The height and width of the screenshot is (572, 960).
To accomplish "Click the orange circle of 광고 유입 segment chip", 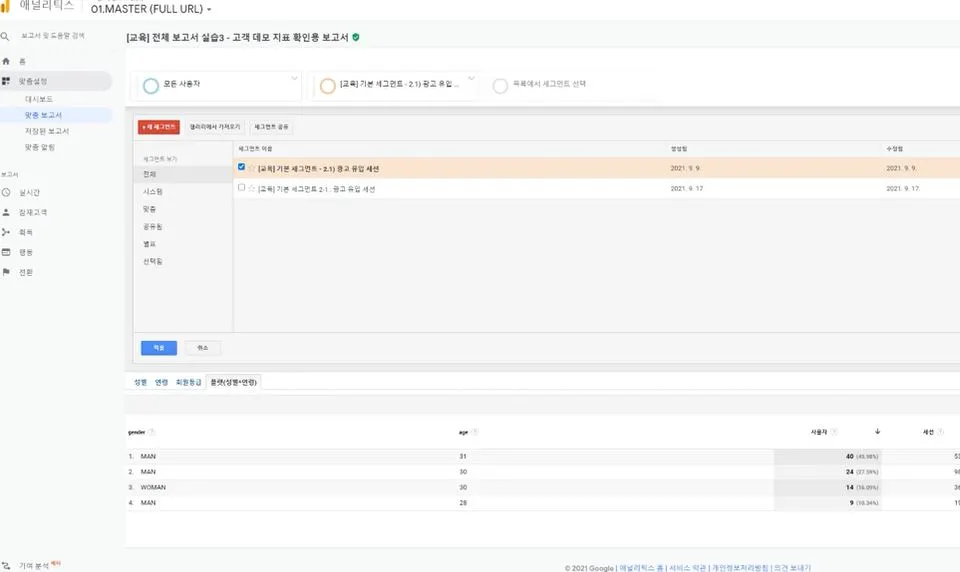I will point(328,86).
